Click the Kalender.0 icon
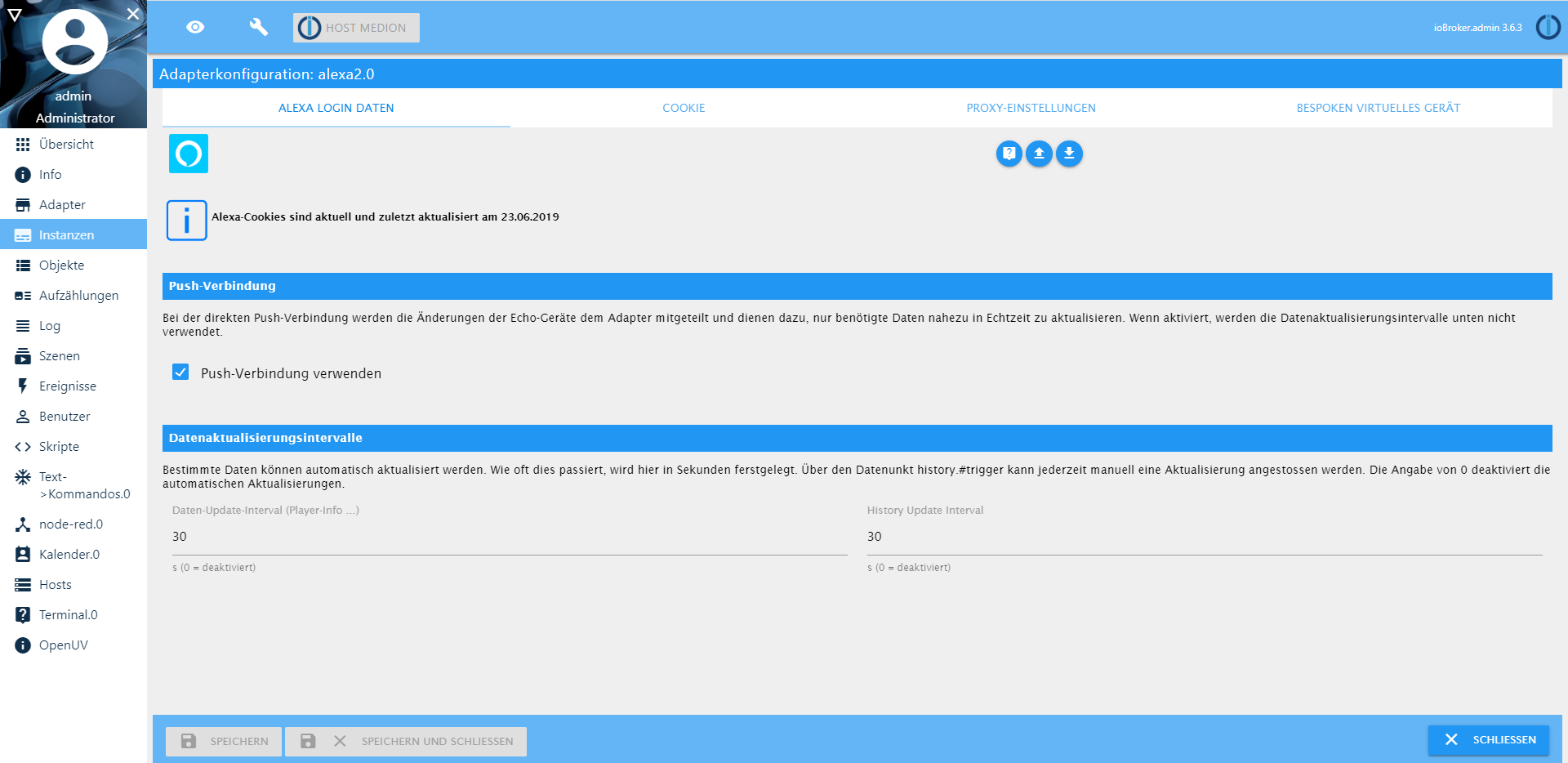 click(23, 554)
